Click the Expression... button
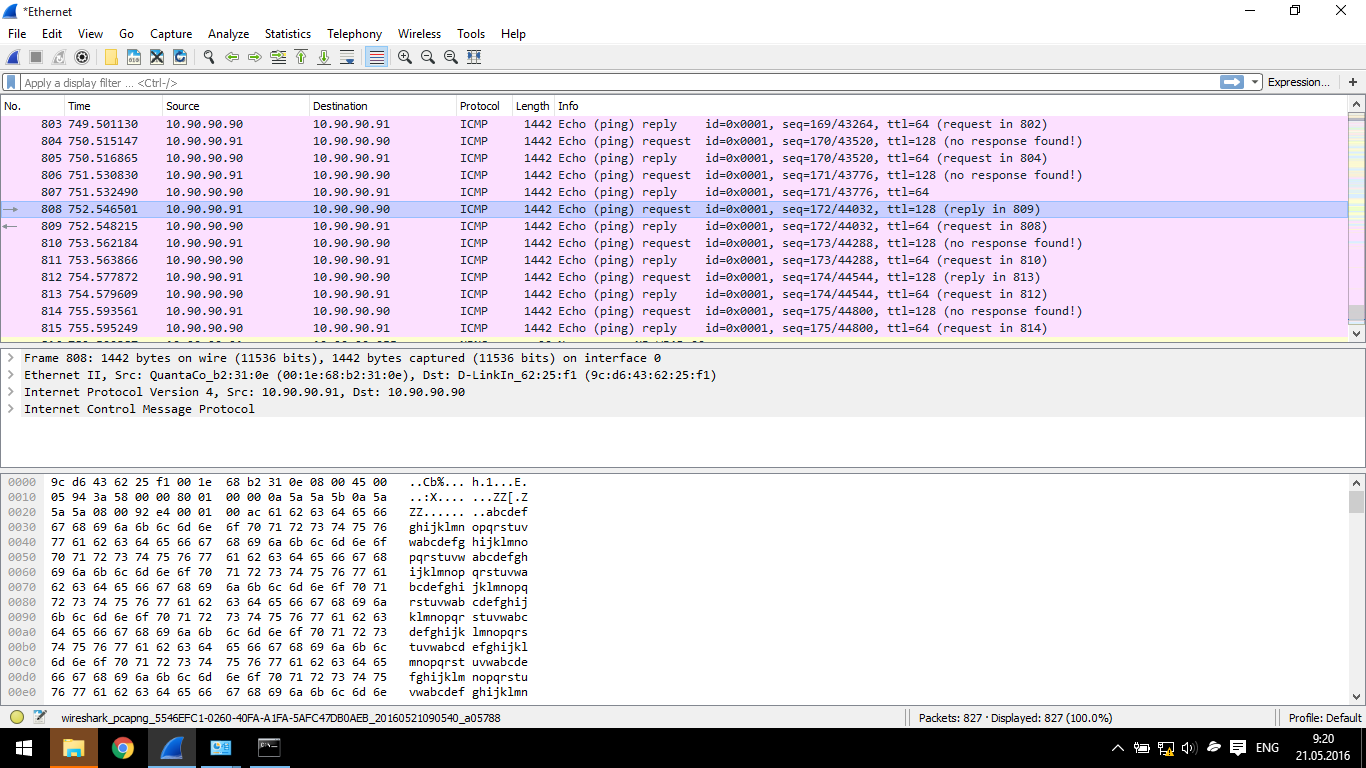The width and height of the screenshot is (1366, 768). (x=1298, y=82)
